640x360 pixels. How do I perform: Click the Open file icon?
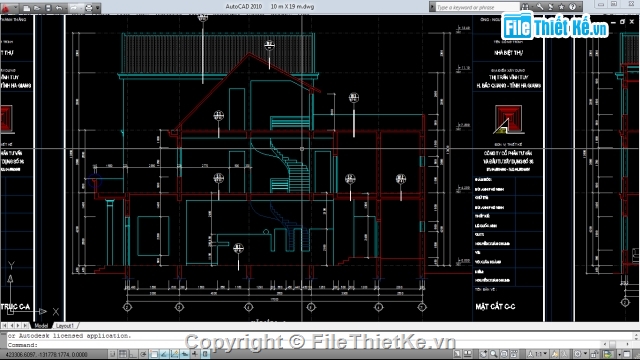[x=37, y=8]
